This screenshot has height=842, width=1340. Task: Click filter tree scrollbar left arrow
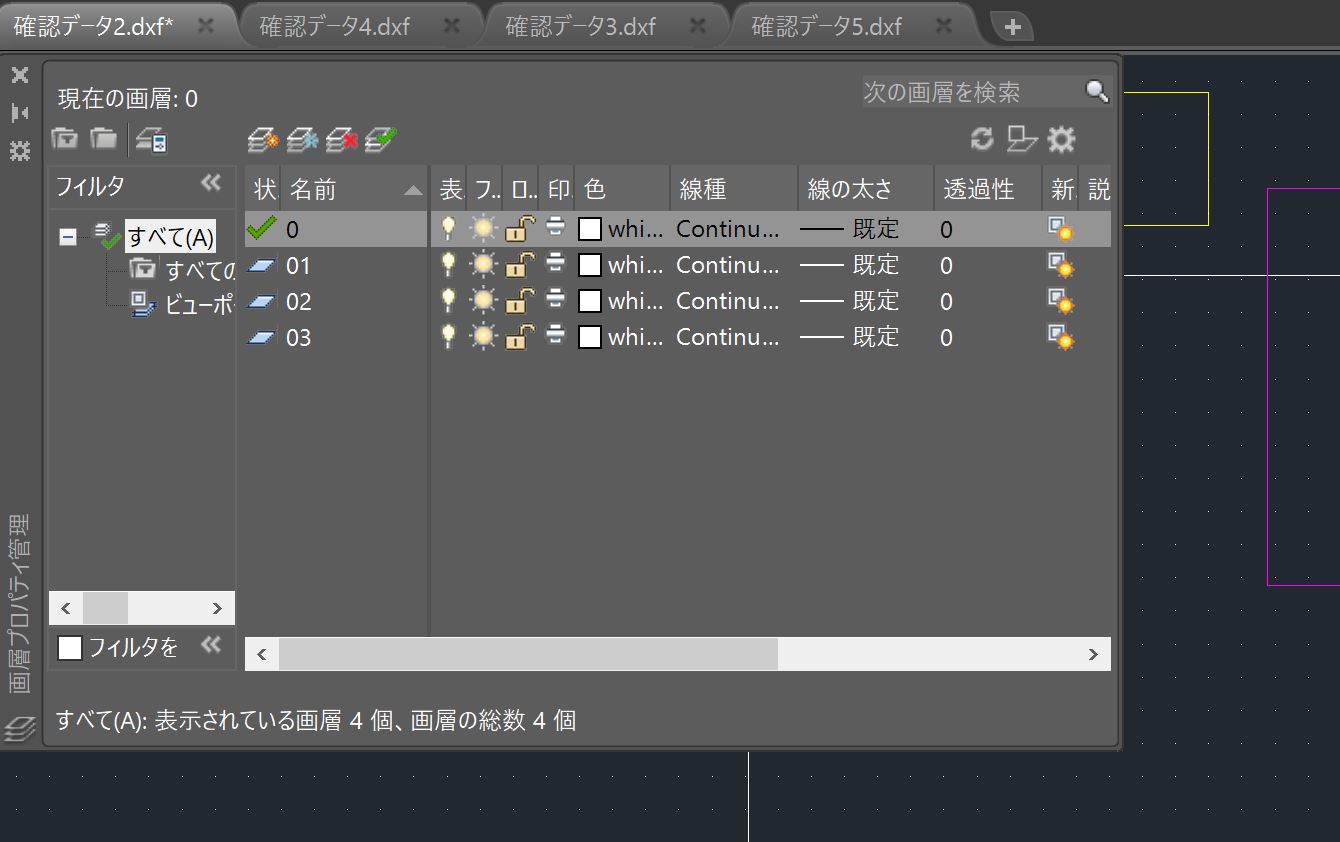[66, 608]
